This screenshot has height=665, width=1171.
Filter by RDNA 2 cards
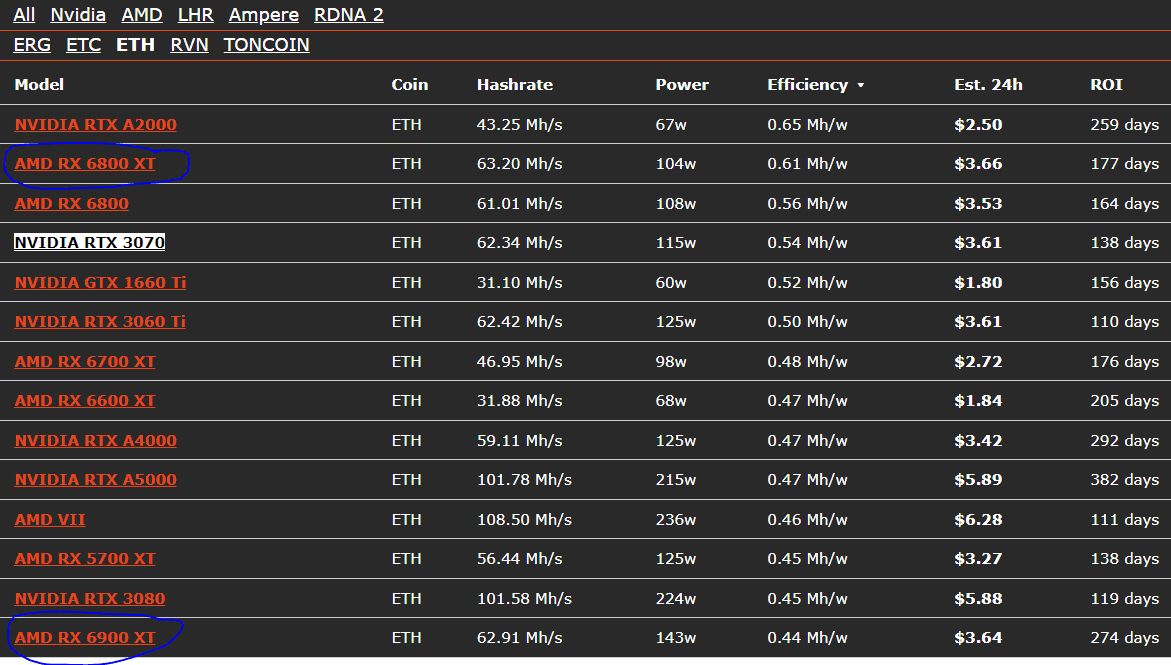coord(348,15)
